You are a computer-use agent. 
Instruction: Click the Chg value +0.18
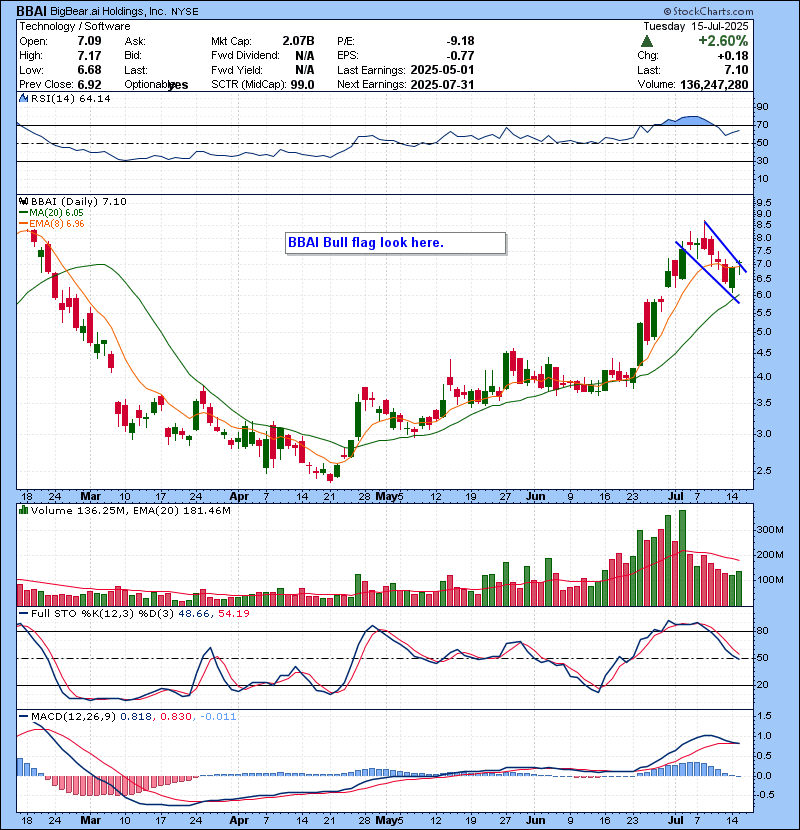[733, 56]
